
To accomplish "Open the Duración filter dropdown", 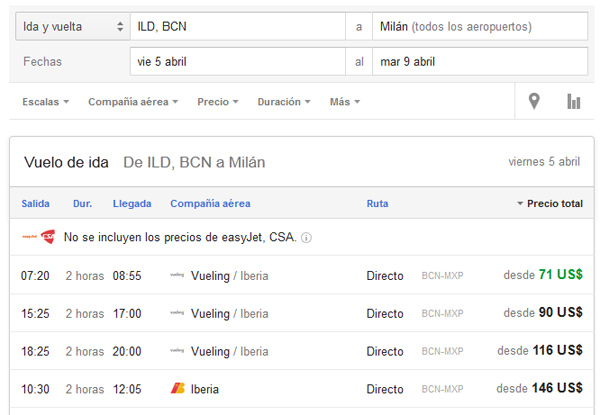I will (283, 102).
